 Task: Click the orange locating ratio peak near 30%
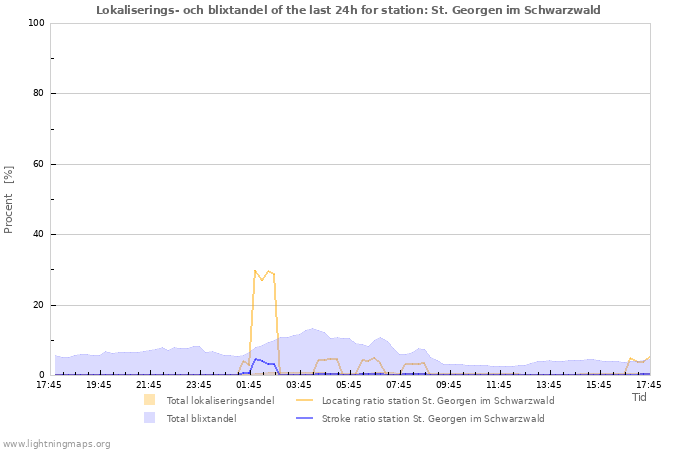(x=256, y=271)
